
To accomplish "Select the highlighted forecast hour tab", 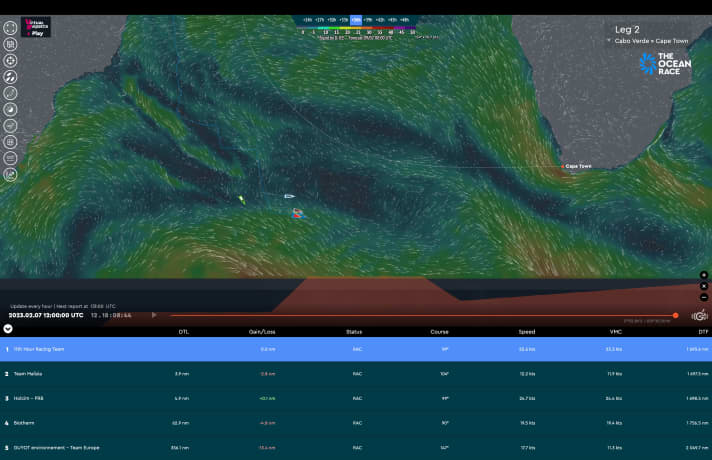I will [x=356, y=20].
